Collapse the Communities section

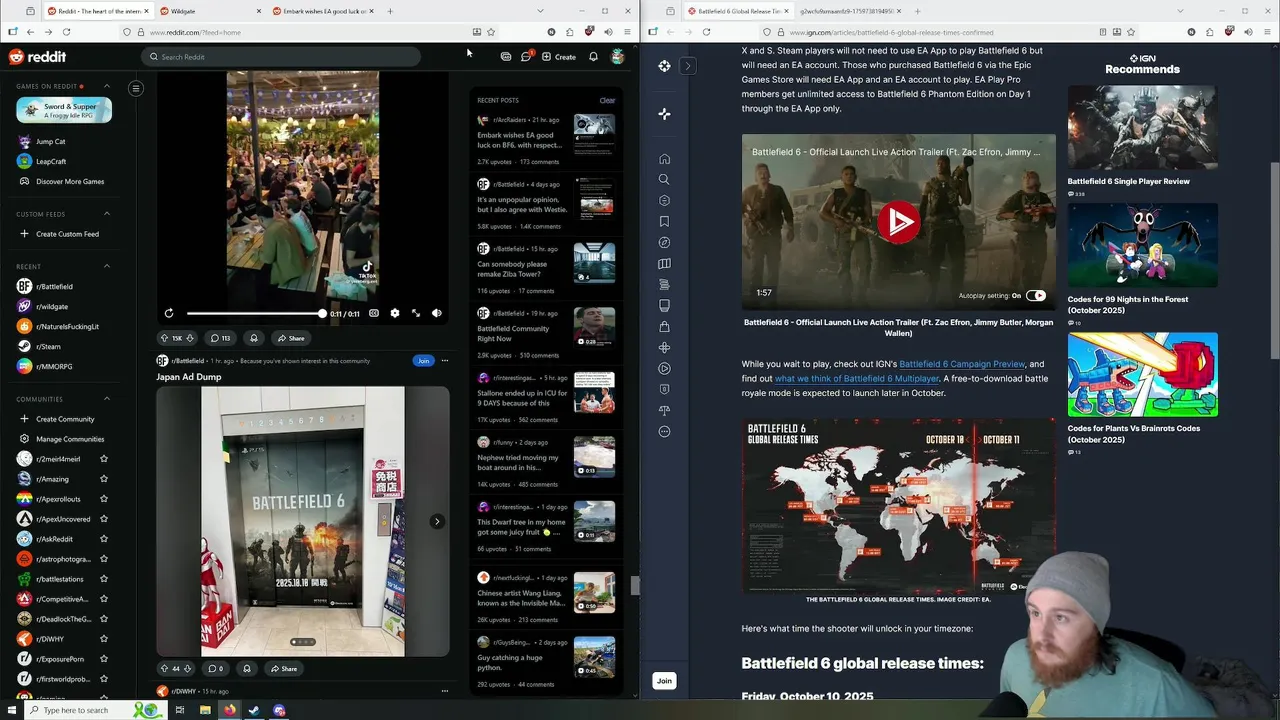pyautogui.click(x=107, y=399)
